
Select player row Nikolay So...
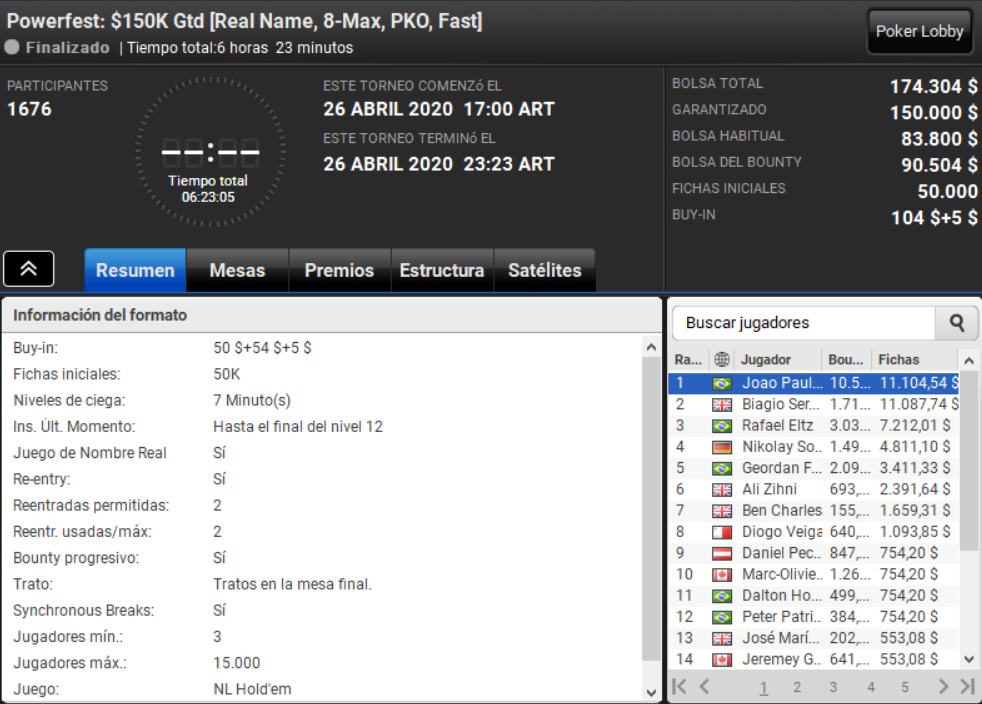[x=813, y=447]
